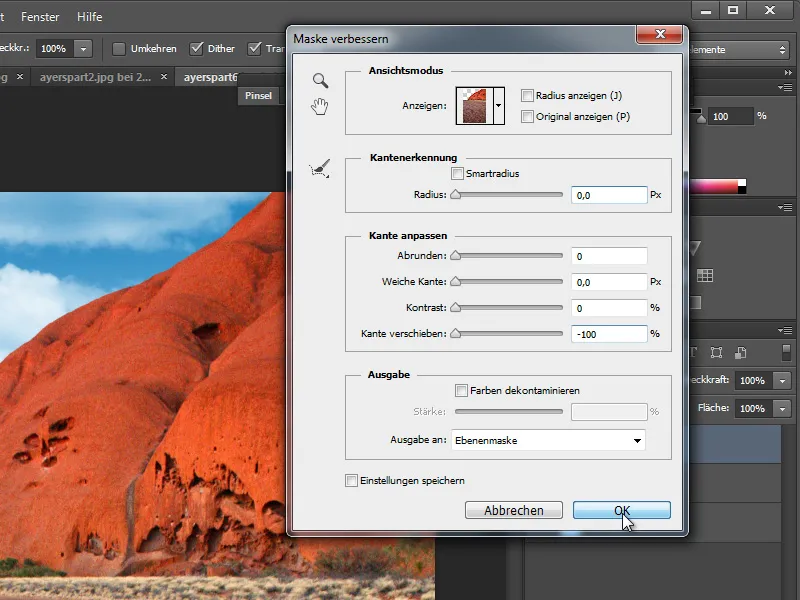Click options bar Deckkraft 100% field

coord(55,49)
